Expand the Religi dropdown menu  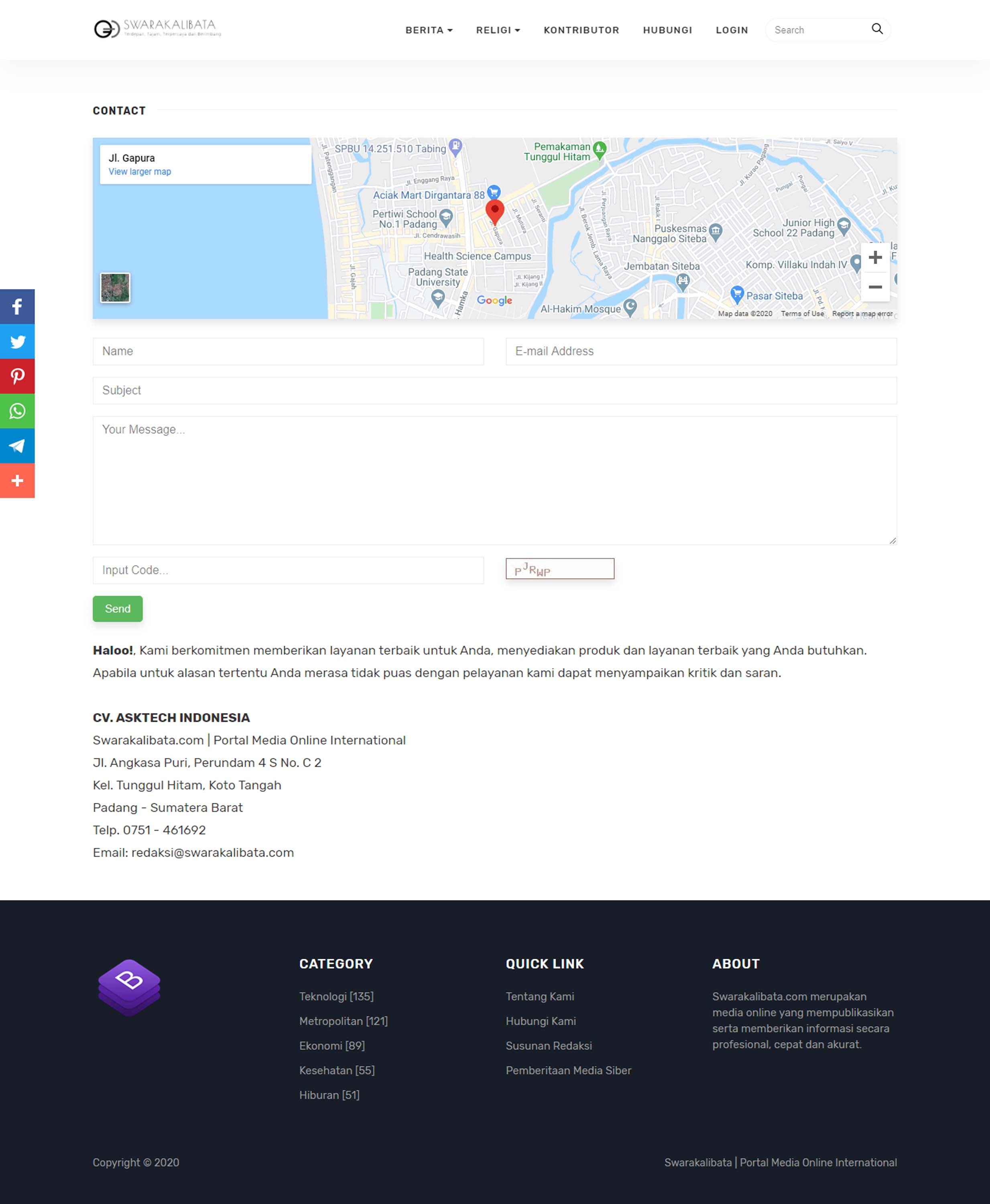(497, 30)
